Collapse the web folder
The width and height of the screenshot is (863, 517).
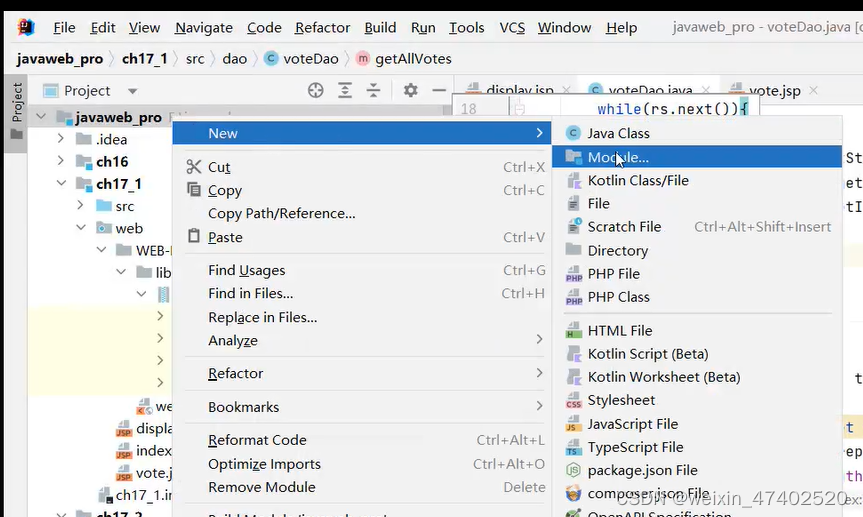pyautogui.click(x=81, y=227)
